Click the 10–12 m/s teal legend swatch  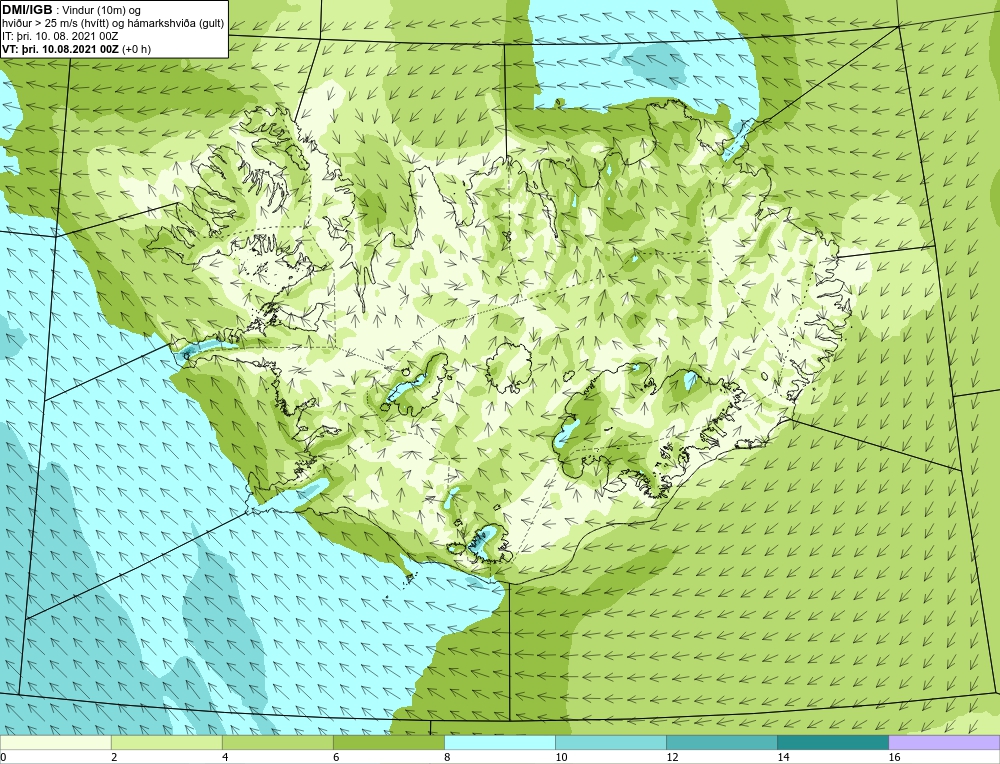(610, 742)
